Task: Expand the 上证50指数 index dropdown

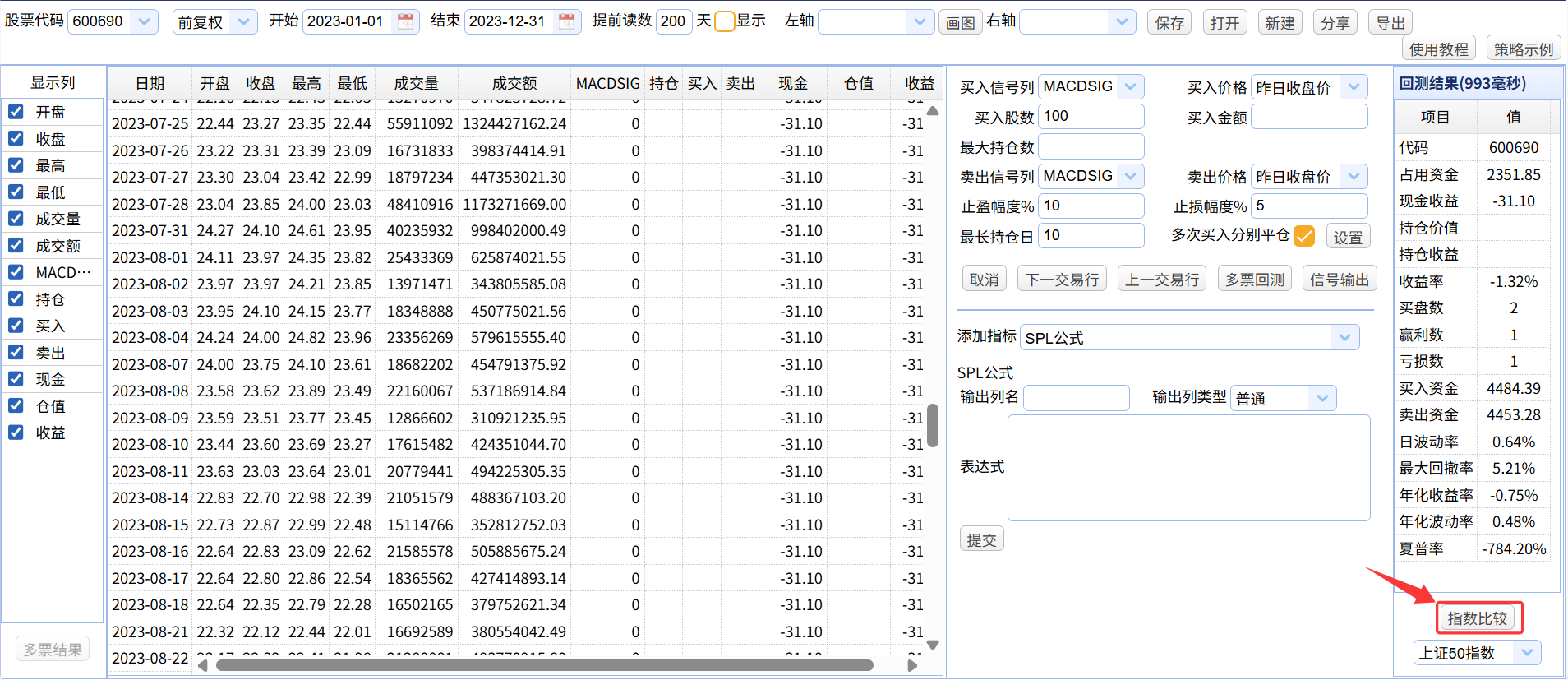Action: pyautogui.click(x=1526, y=653)
